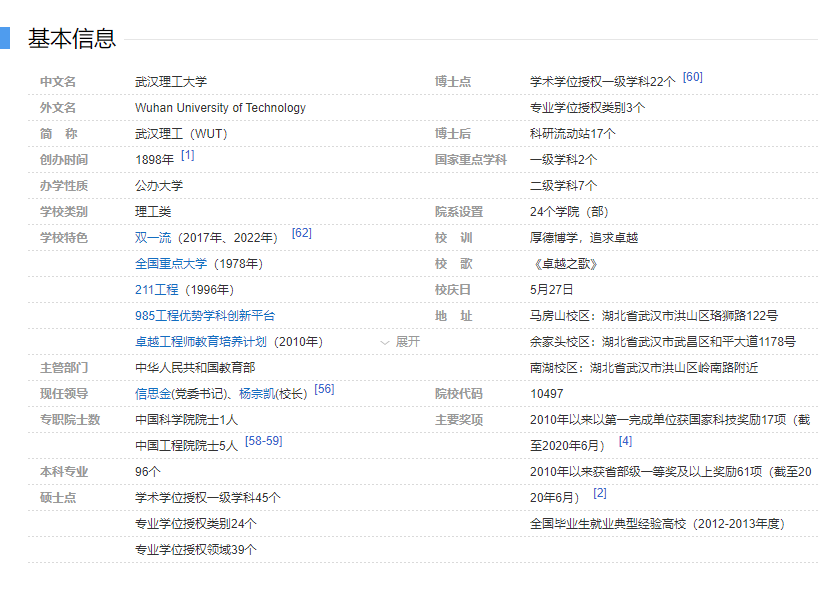Click citation [4] in 主要奖项
The image size is (831, 591).
click(x=625, y=441)
